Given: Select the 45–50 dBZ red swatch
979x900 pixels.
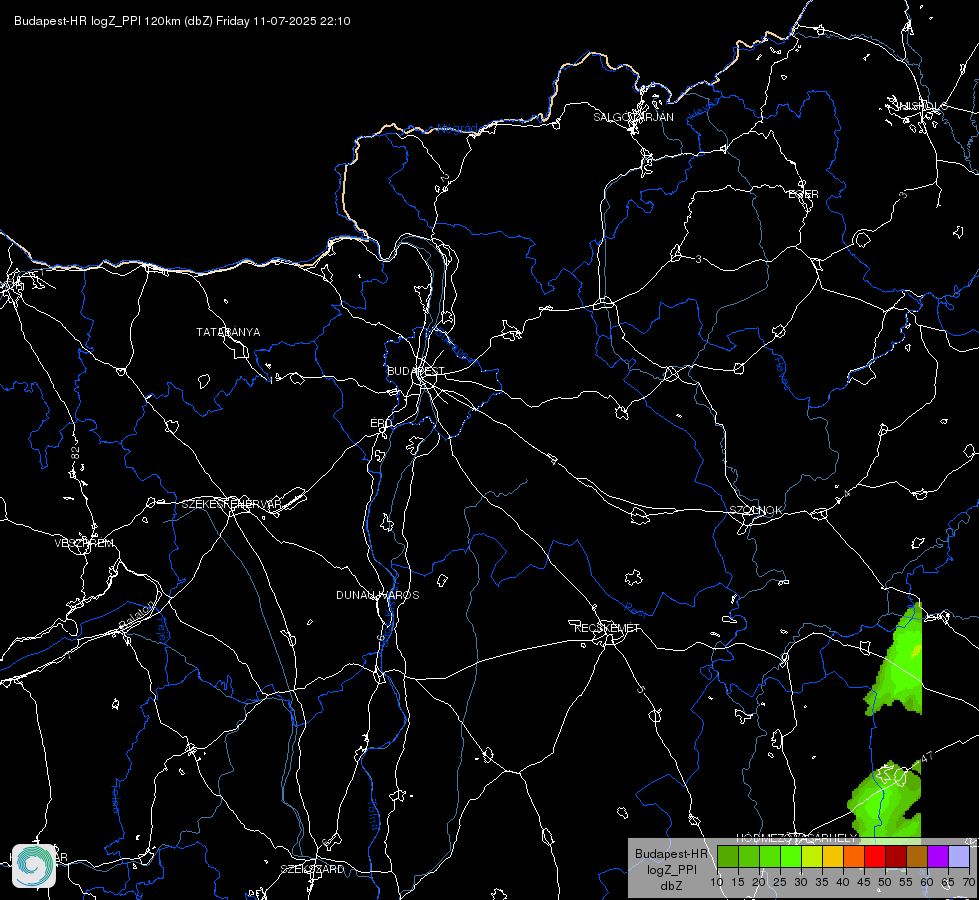Looking at the screenshot, I should pos(875,856).
